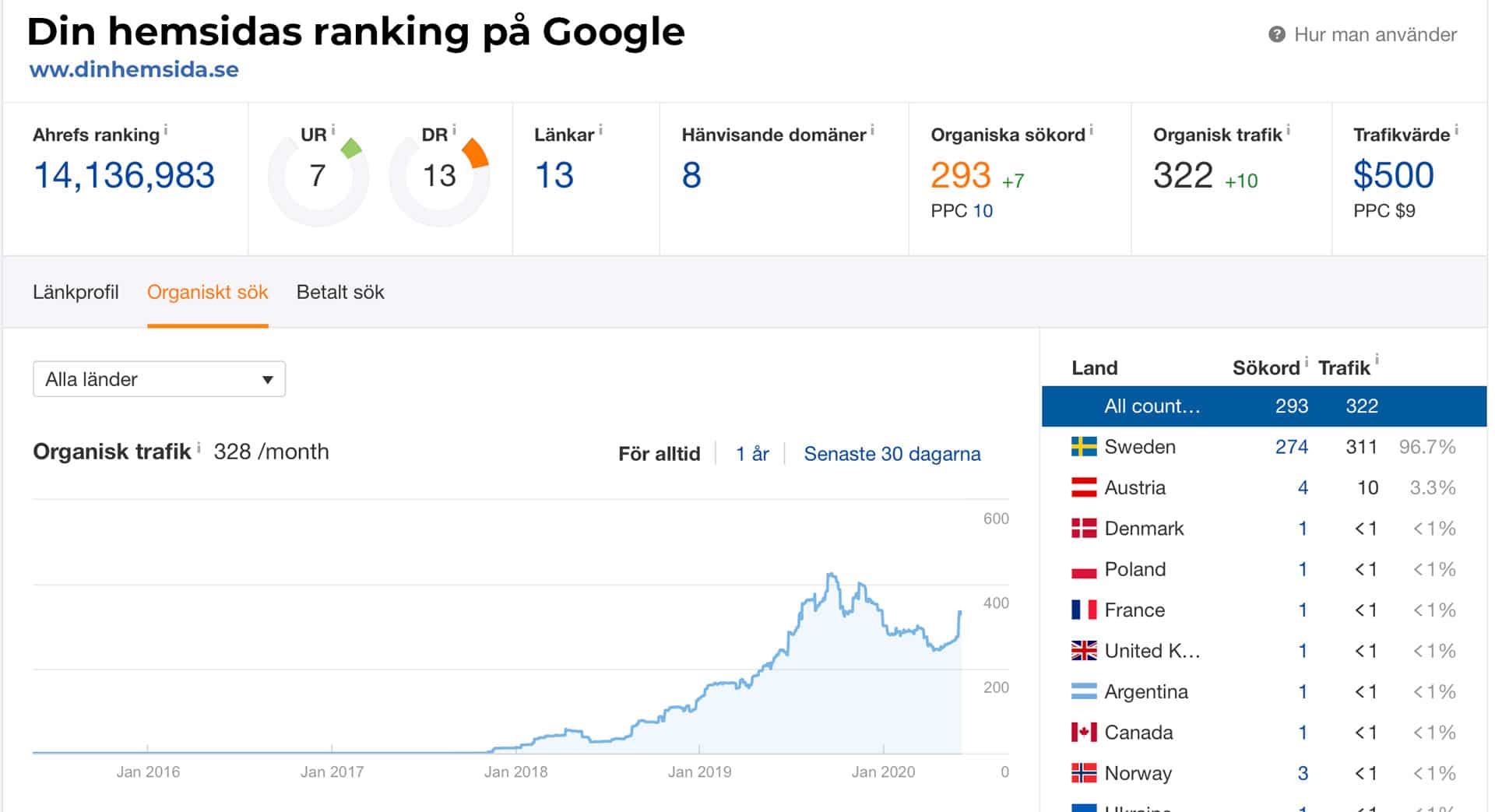Select the All countries table row

click(1263, 406)
